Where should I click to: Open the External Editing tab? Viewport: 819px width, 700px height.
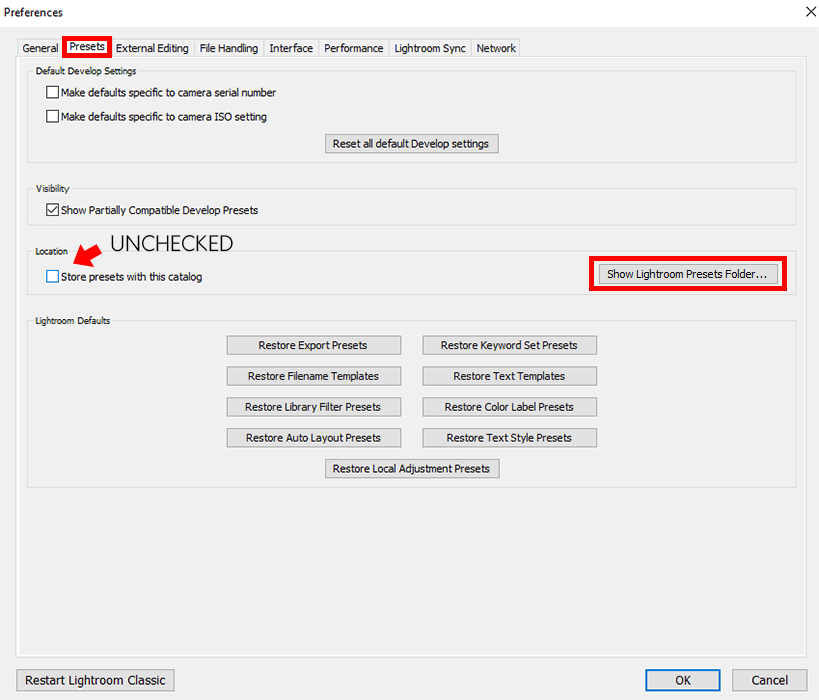point(152,48)
